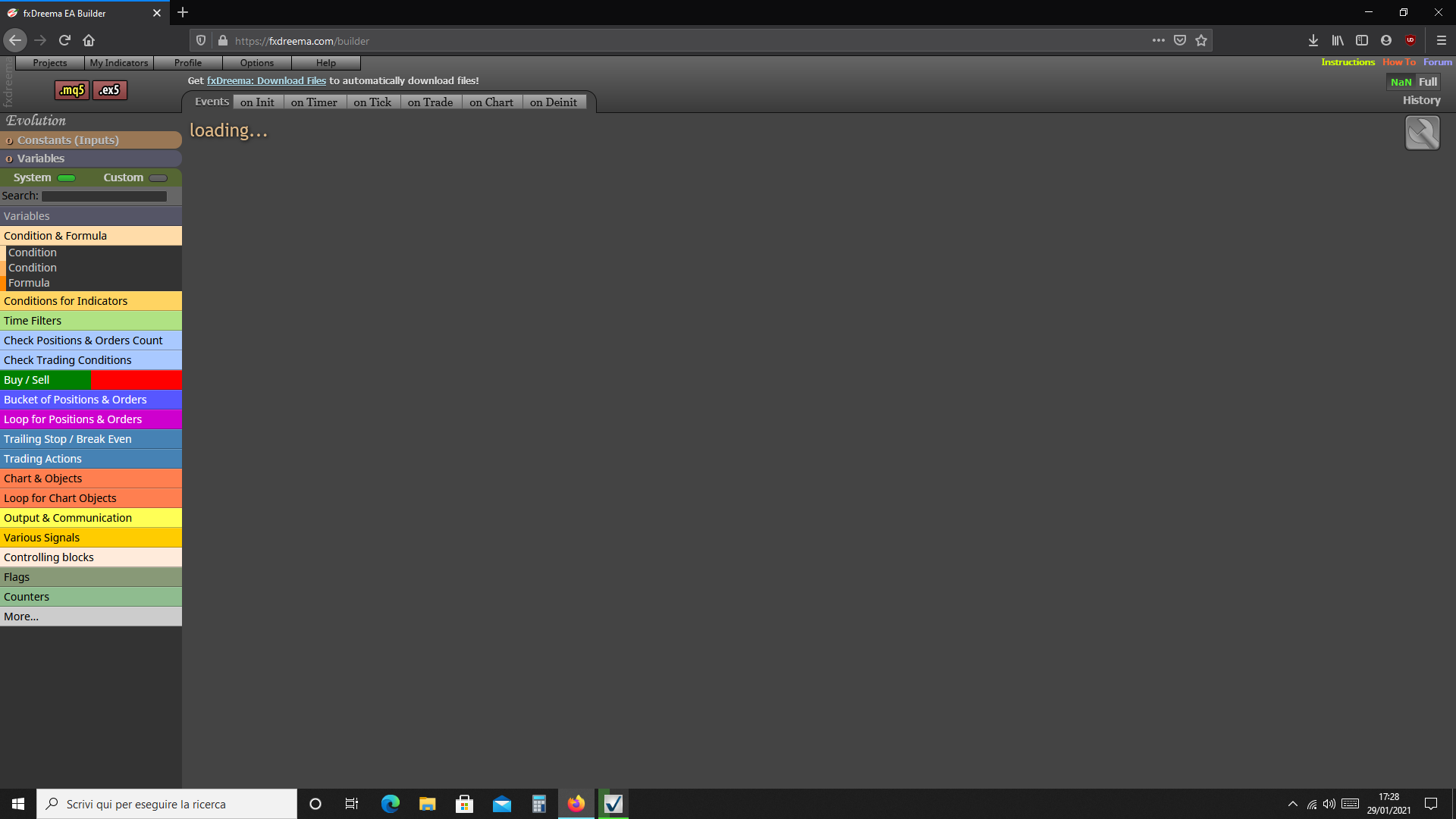
Task: Expand Conditions for Indicators category
Action: pos(91,301)
